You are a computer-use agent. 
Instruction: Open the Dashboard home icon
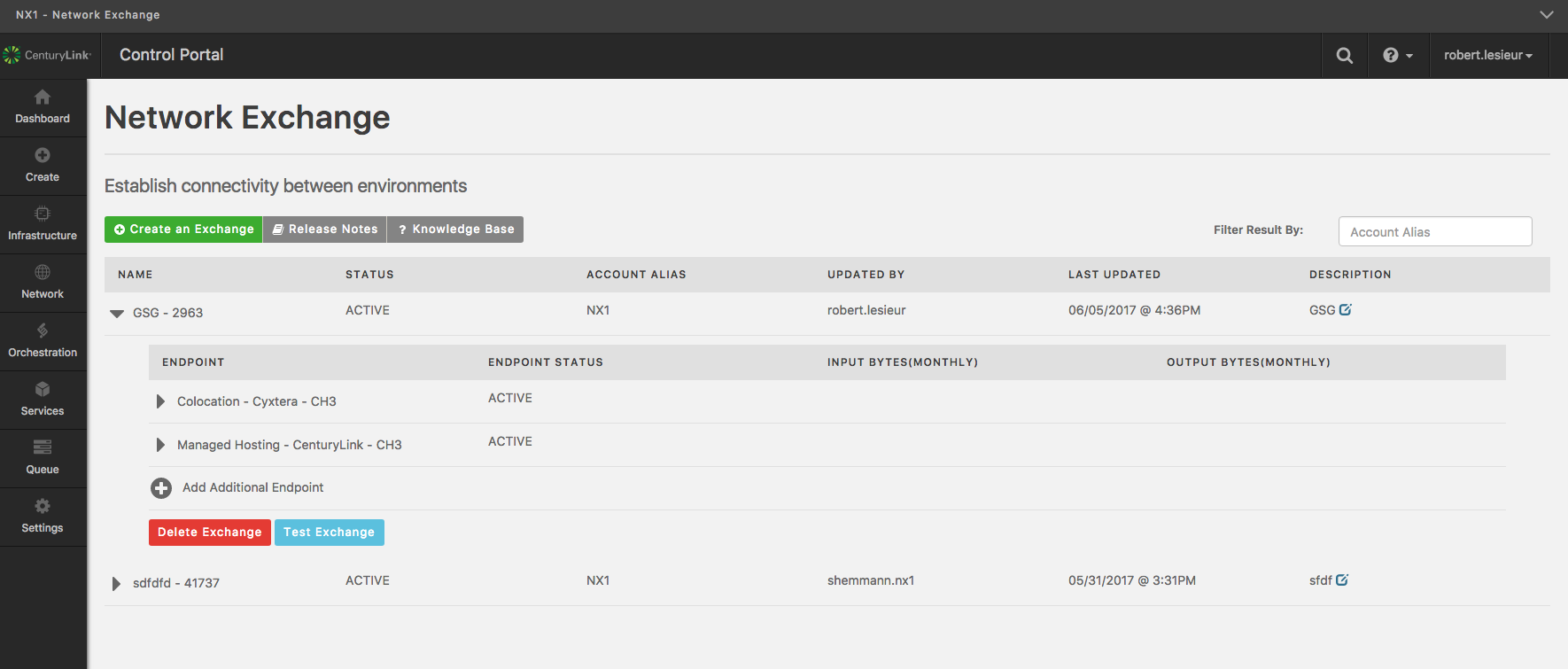[x=43, y=97]
